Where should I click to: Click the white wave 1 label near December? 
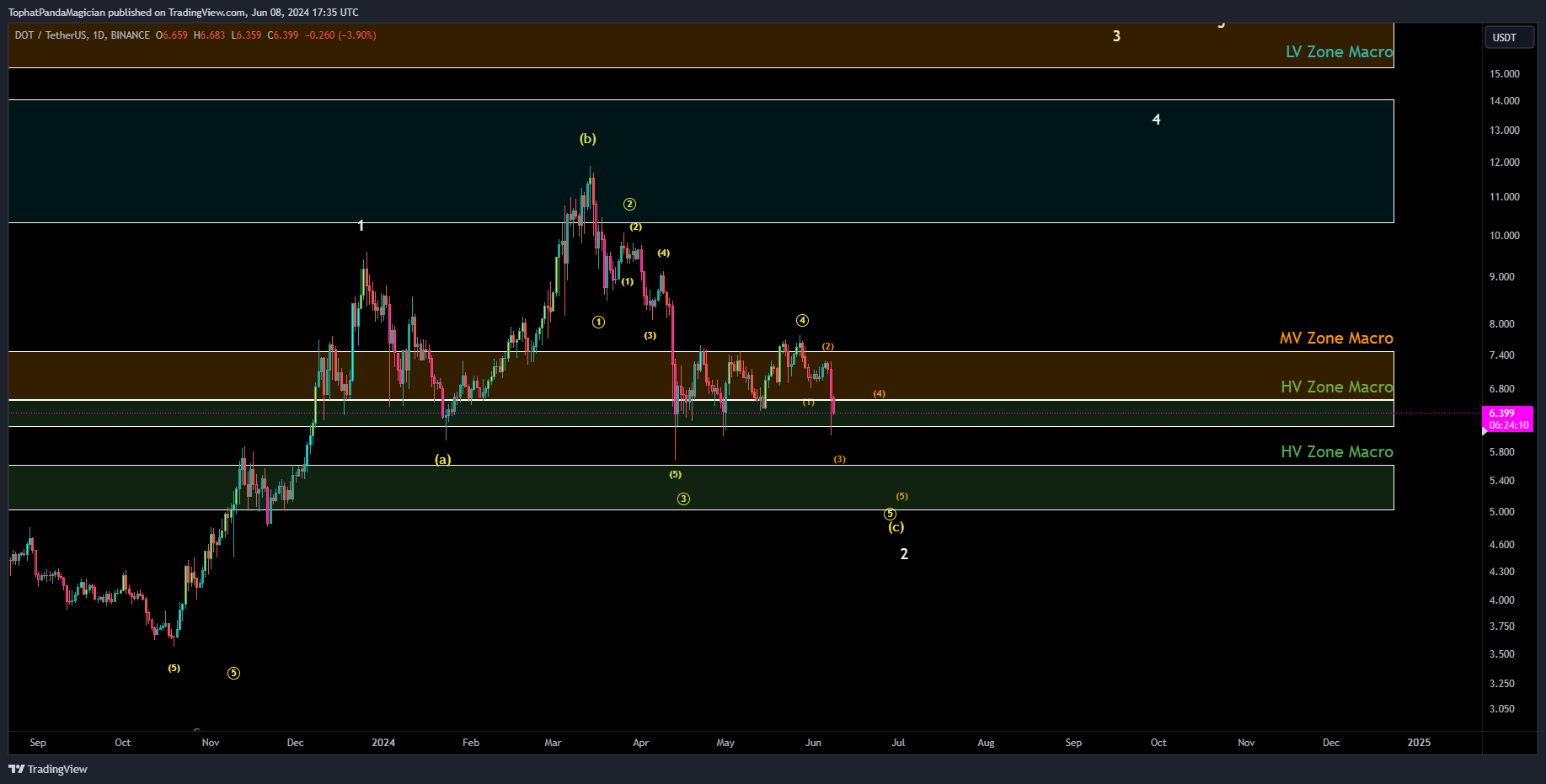coord(361,226)
